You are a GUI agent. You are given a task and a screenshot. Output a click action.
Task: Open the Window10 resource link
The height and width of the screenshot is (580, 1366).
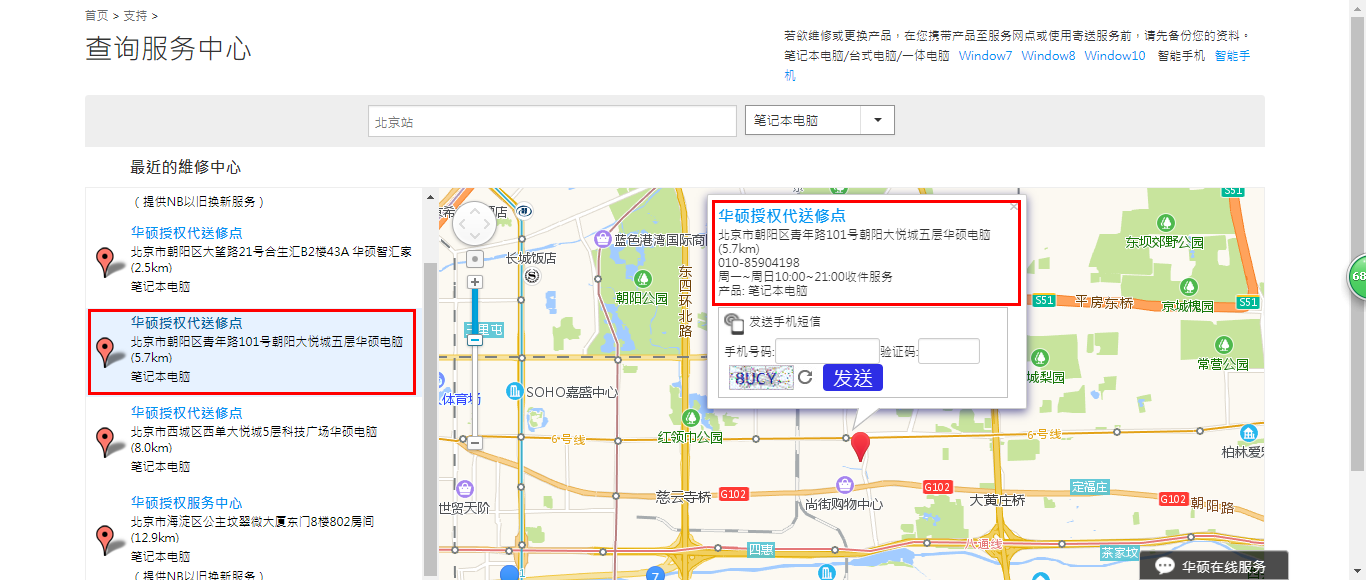(1115, 56)
